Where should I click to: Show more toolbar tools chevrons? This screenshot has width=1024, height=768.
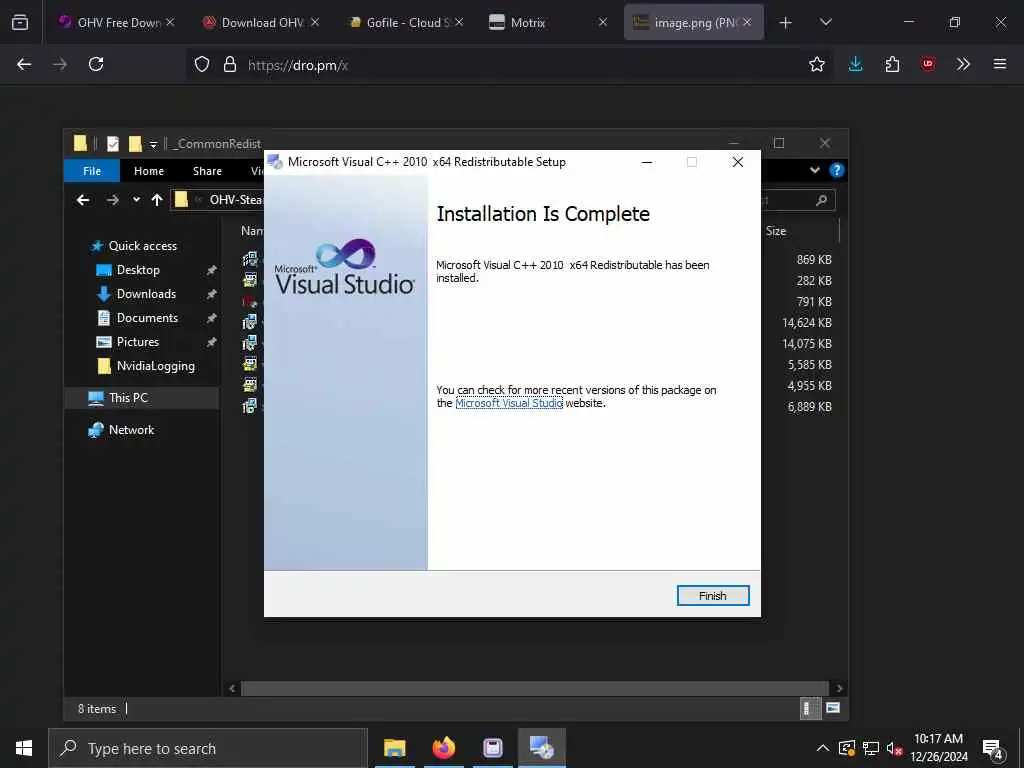[x=963, y=64]
